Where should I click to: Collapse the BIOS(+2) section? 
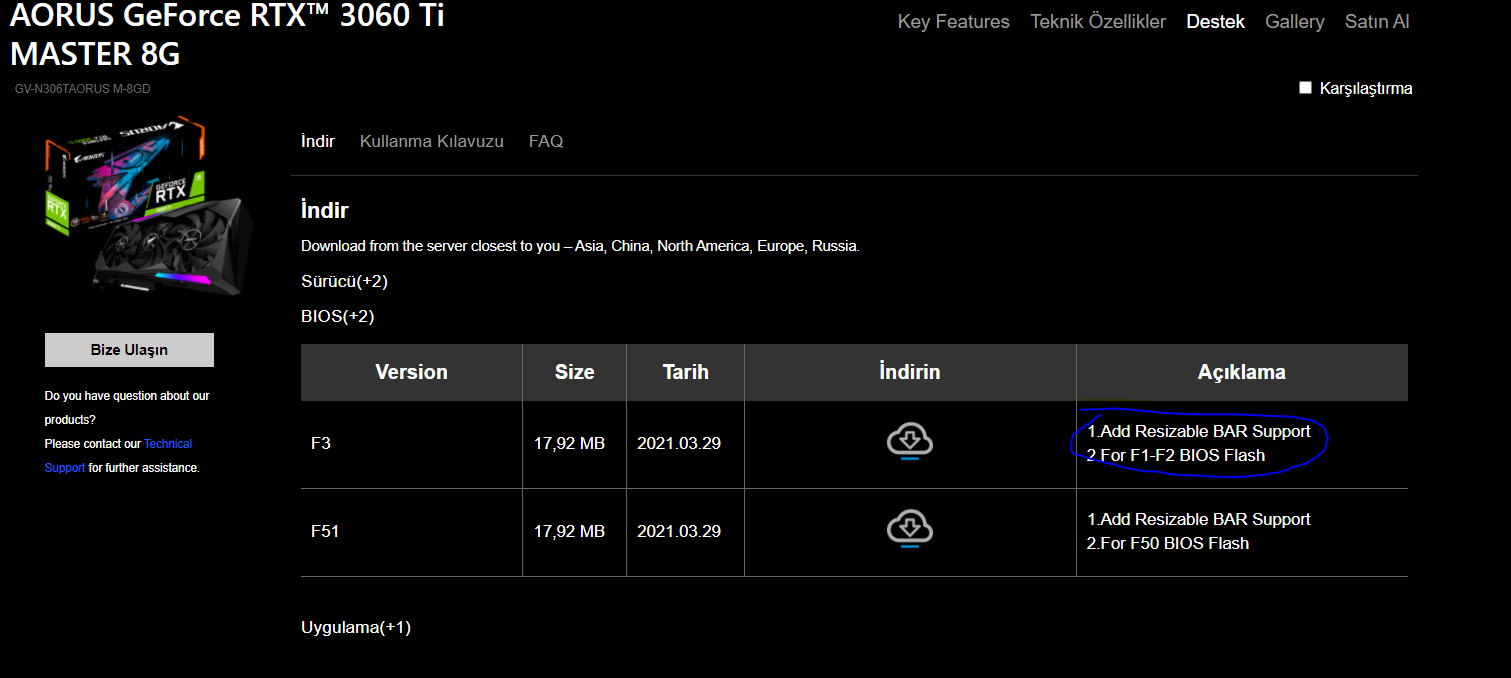(337, 316)
